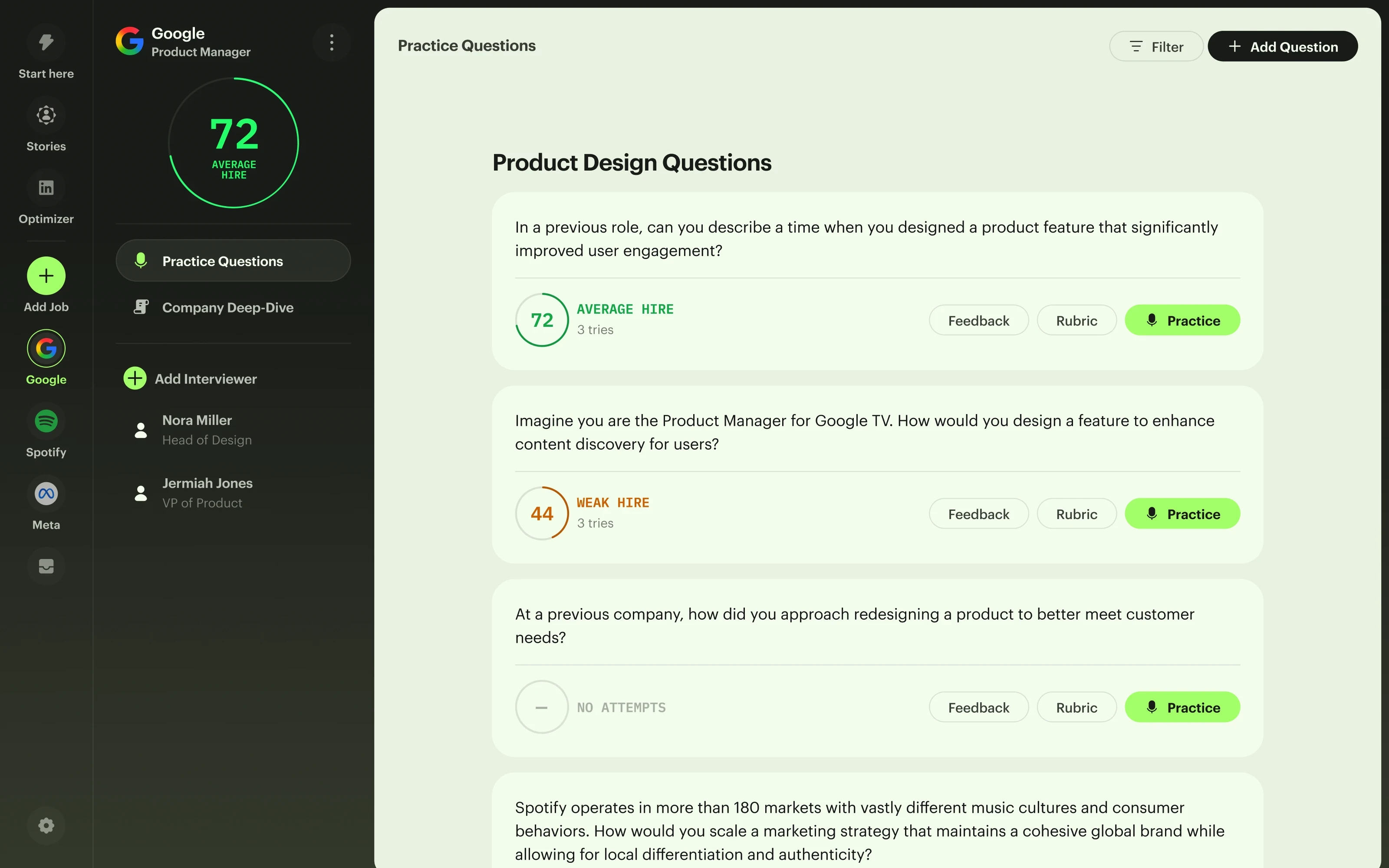Click the green Add Job plus icon

tap(46, 276)
